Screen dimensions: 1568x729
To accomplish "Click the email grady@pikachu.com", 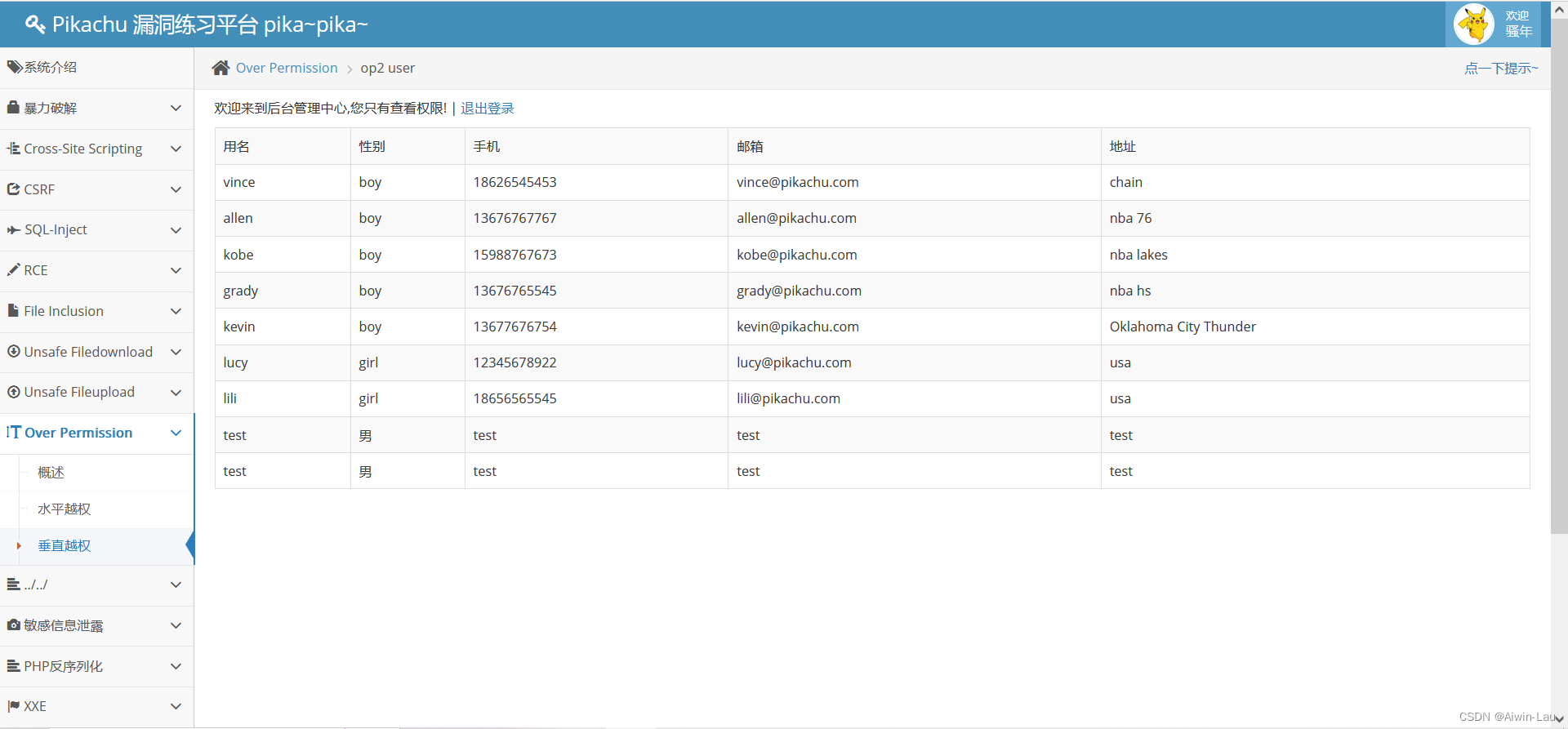I will coord(799,291).
